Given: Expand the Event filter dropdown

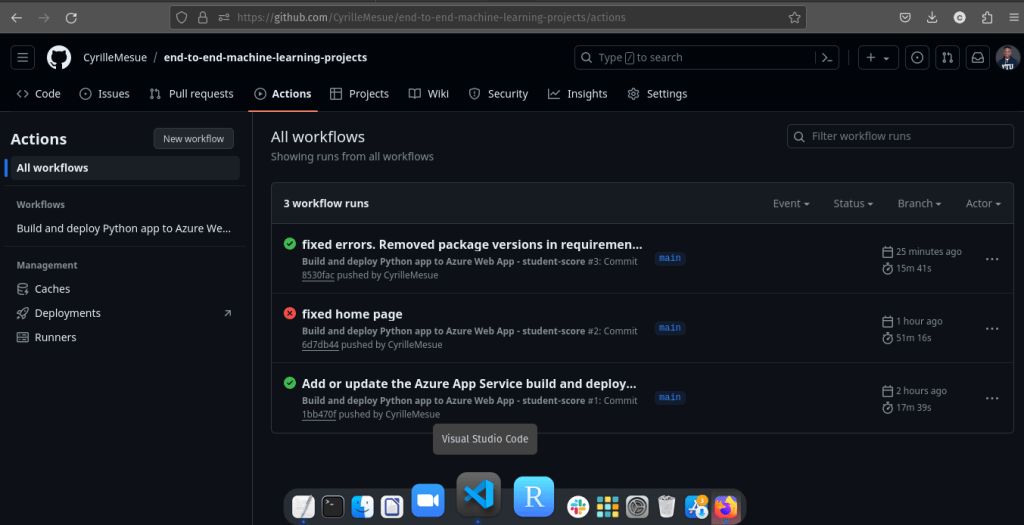Looking at the screenshot, I should click(791, 203).
